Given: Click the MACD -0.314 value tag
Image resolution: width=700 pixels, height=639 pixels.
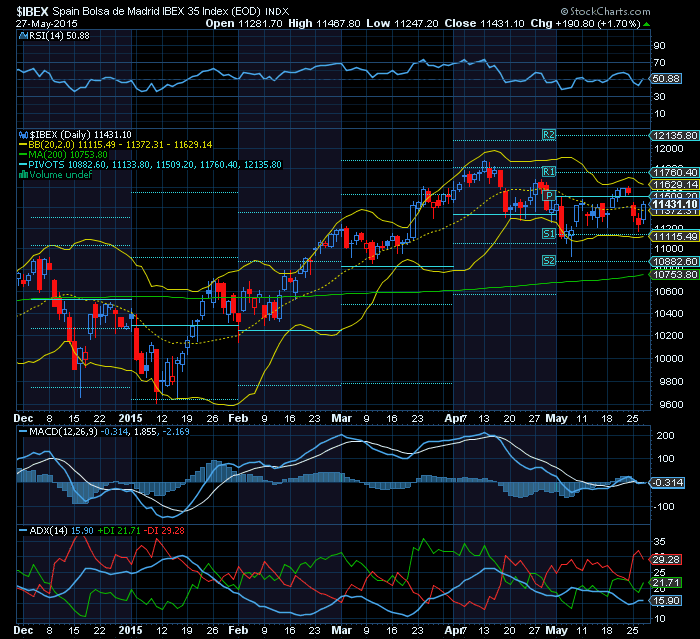Looking at the screenshot, I should pos(667,483).
